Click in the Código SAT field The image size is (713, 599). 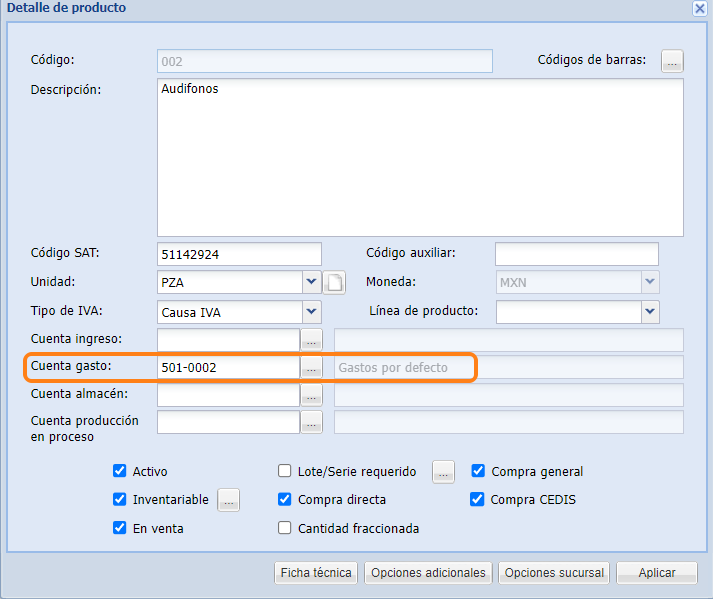click(x=239, y=254)
